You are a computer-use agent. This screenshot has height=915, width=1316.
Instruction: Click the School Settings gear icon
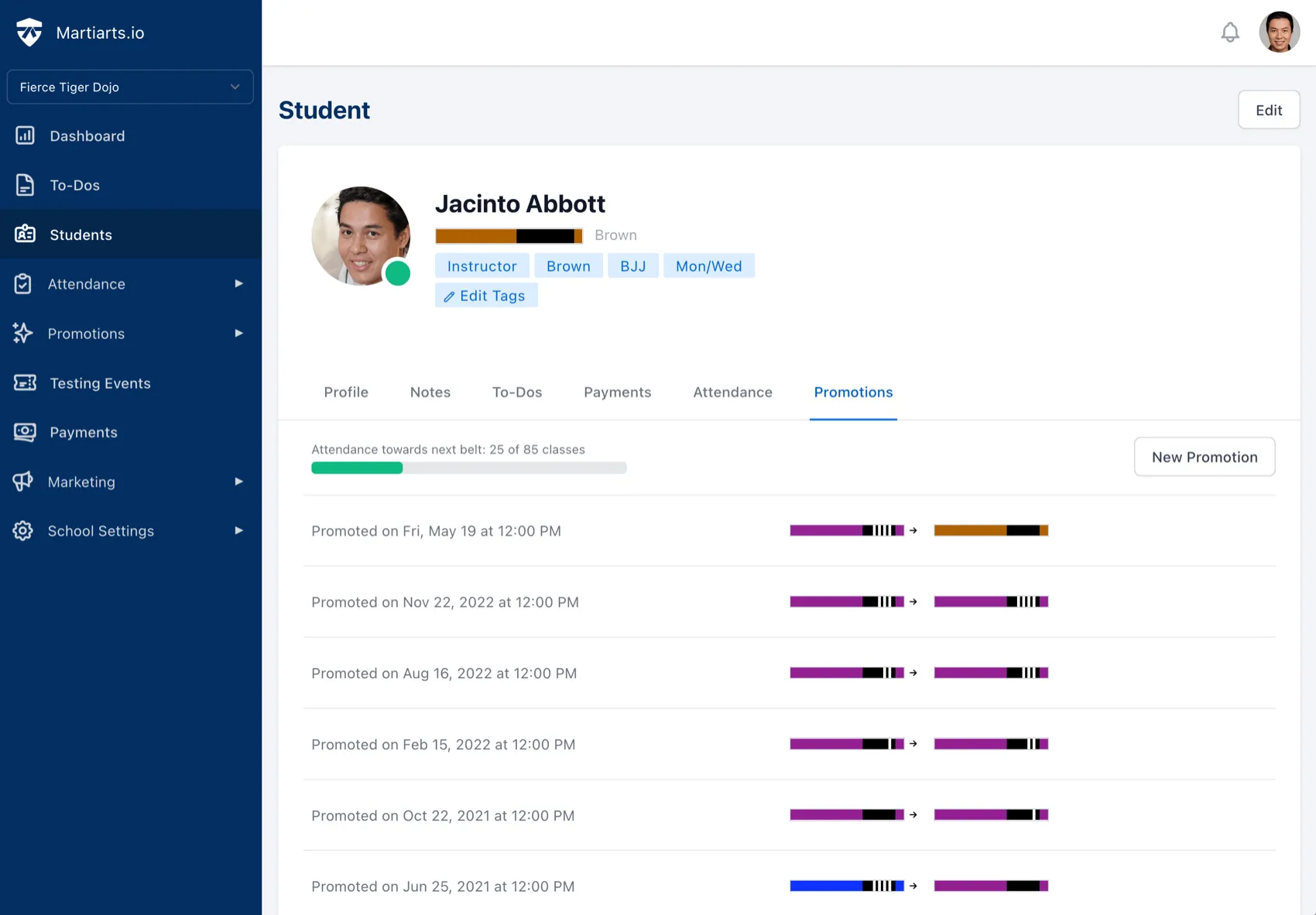[x=23, y=531]
